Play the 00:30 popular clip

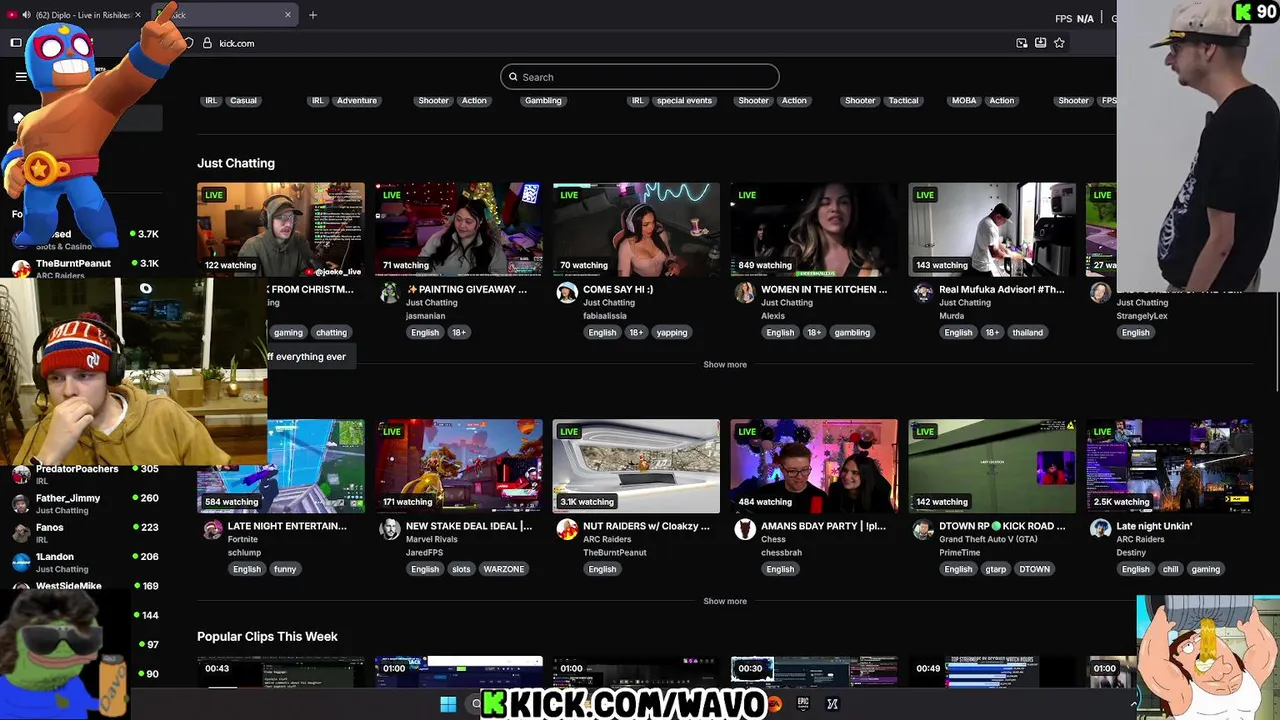[x=814, y=672]
